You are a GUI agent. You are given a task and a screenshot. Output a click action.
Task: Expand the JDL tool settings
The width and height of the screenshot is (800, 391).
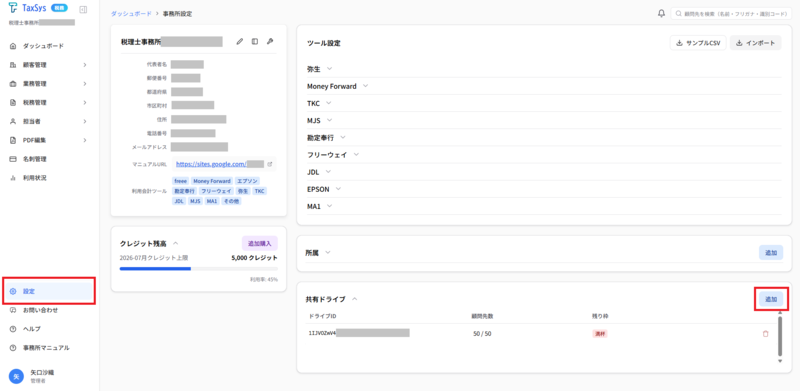click(328, 172)
